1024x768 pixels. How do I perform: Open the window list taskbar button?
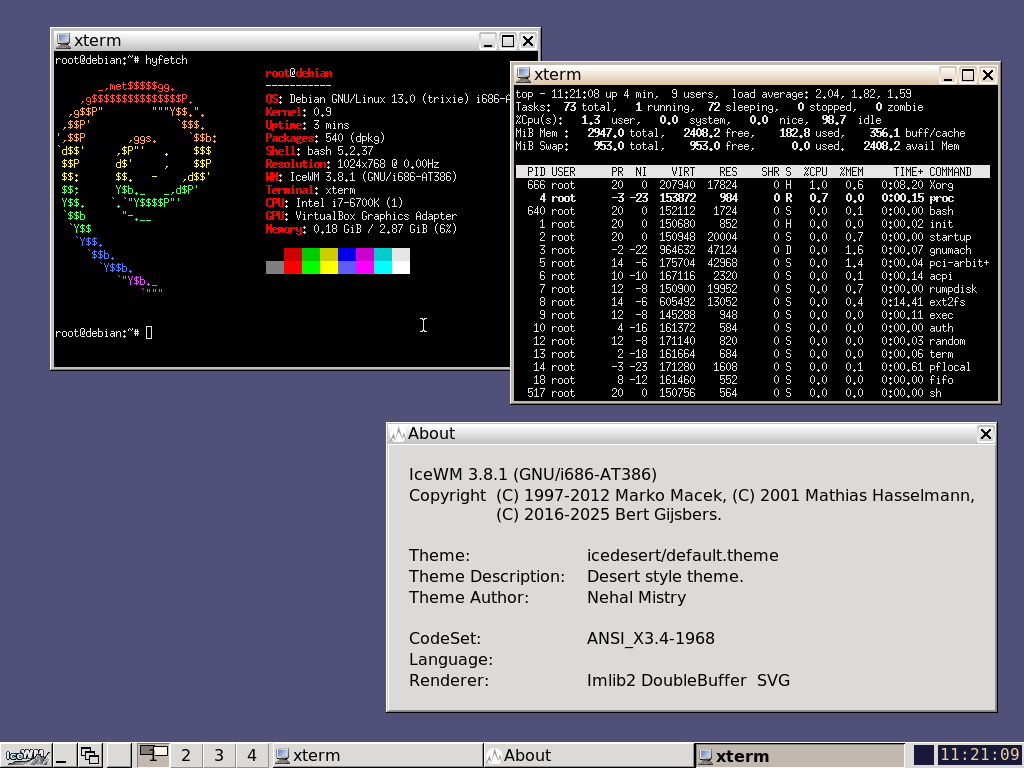(x=89, y=756)
